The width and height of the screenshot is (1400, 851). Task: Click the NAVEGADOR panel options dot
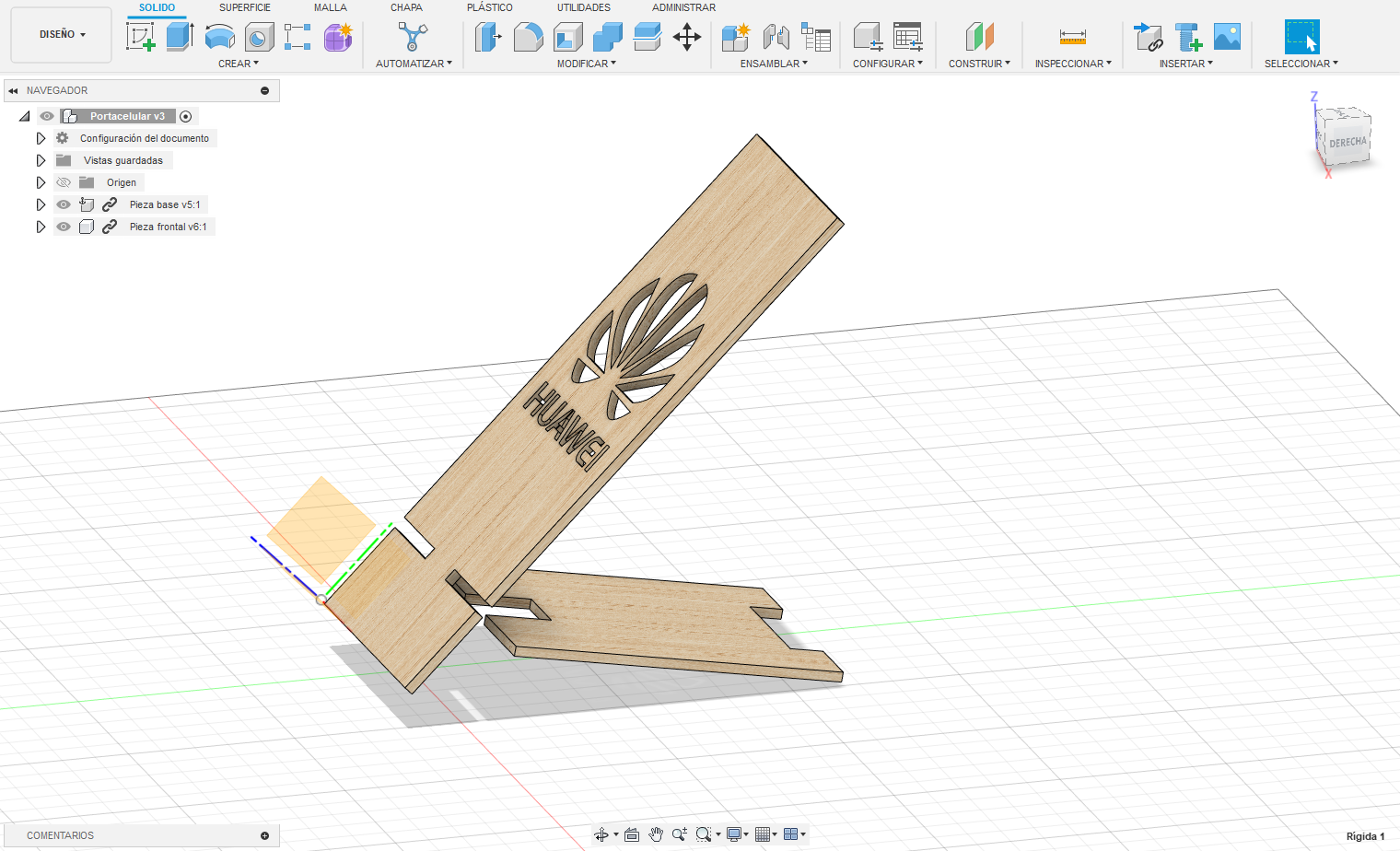pos(265,90)
